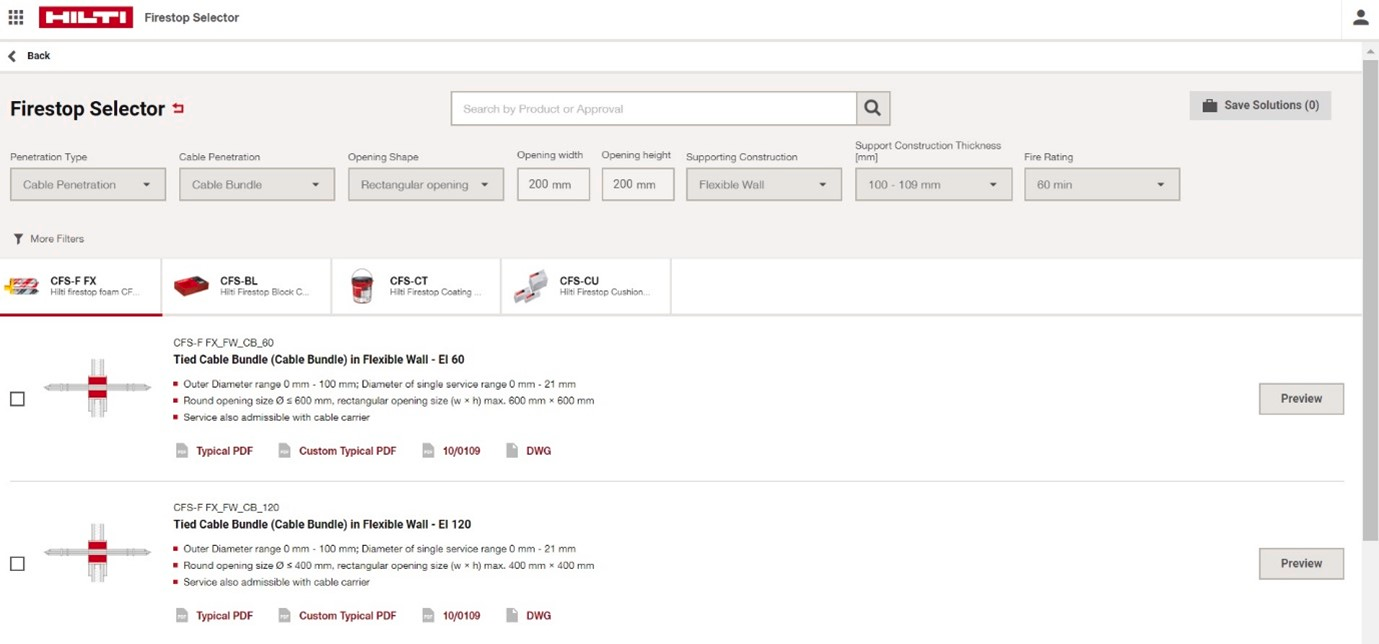Select the CFS-CT product tab
1379x644 pixels.
(416, 287)
